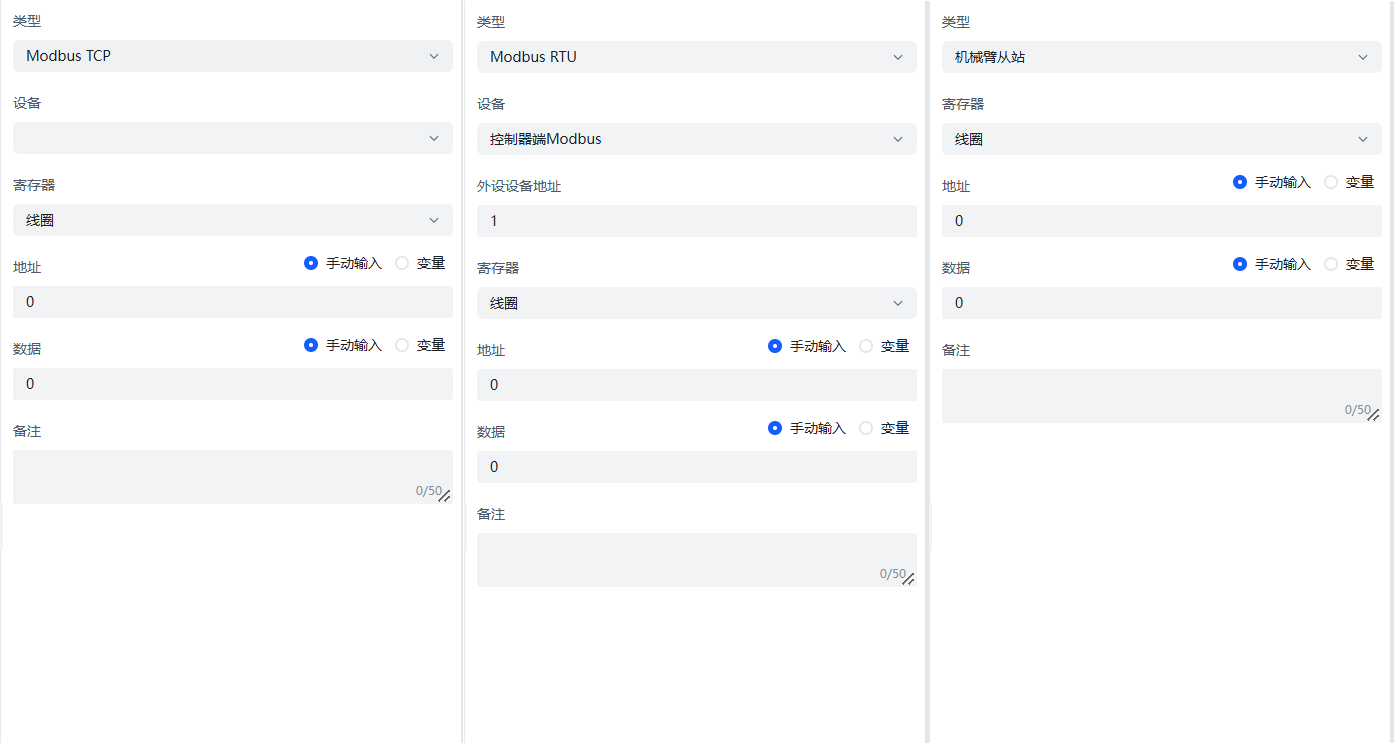Open the Modbus TCP type dropdown

click(x=232, y=56)
